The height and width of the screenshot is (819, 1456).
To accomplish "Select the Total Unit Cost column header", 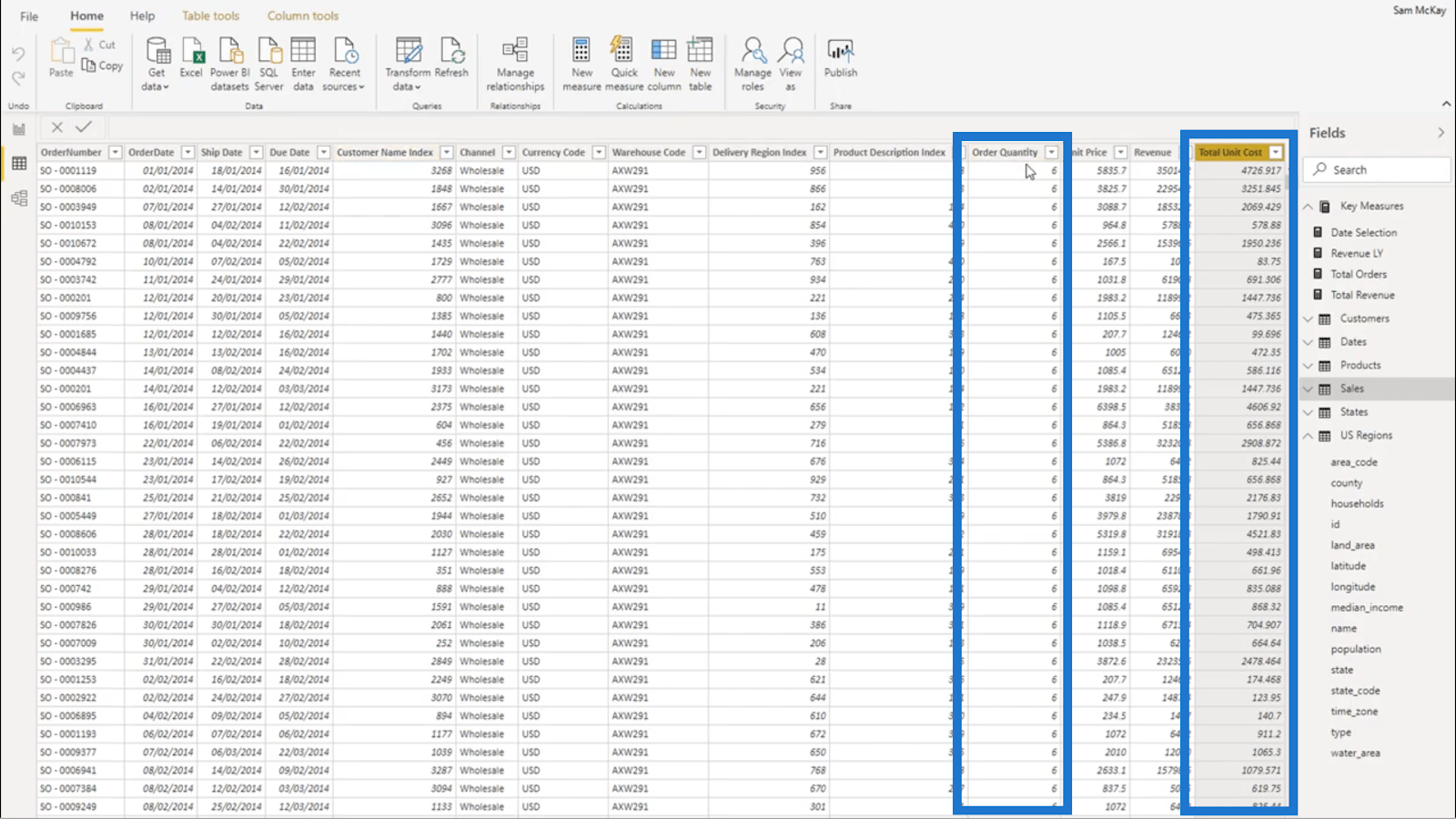I will [1230, 152].
